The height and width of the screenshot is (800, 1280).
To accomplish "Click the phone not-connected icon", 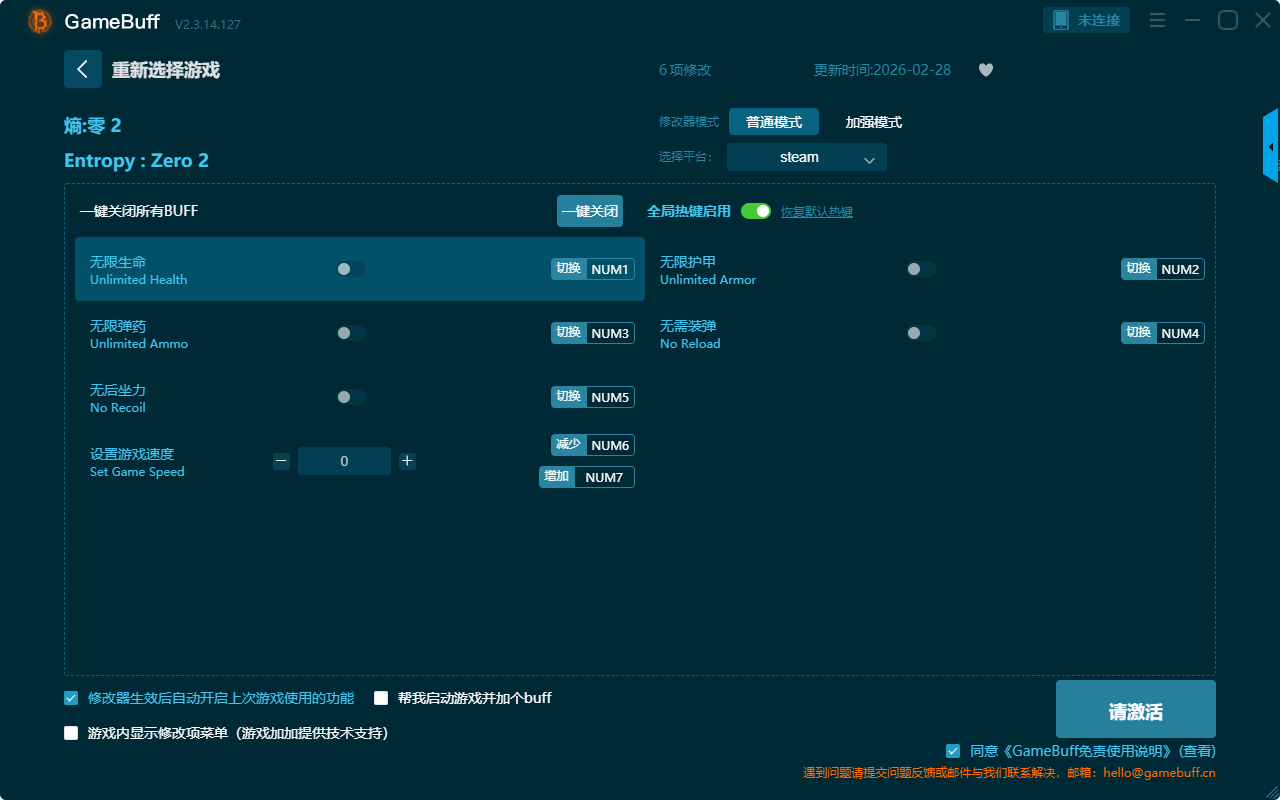I will tap(1061, 20).
